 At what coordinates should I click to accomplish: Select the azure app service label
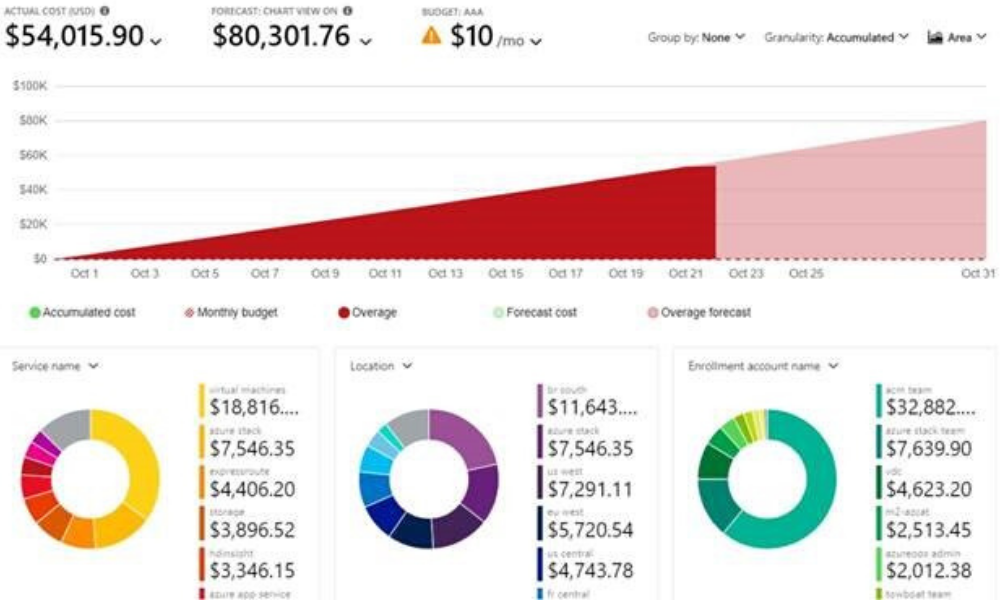[x=249, y=594]
